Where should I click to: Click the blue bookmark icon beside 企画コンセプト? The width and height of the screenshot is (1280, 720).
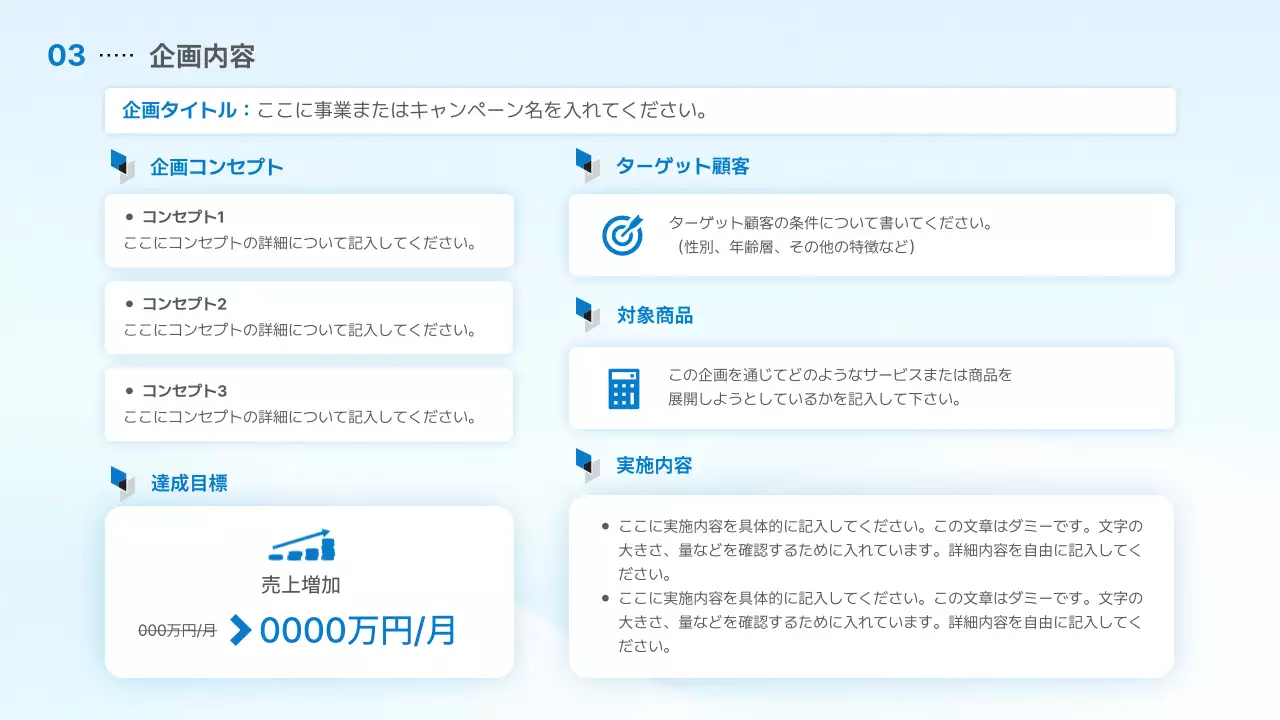click(122, 165)
